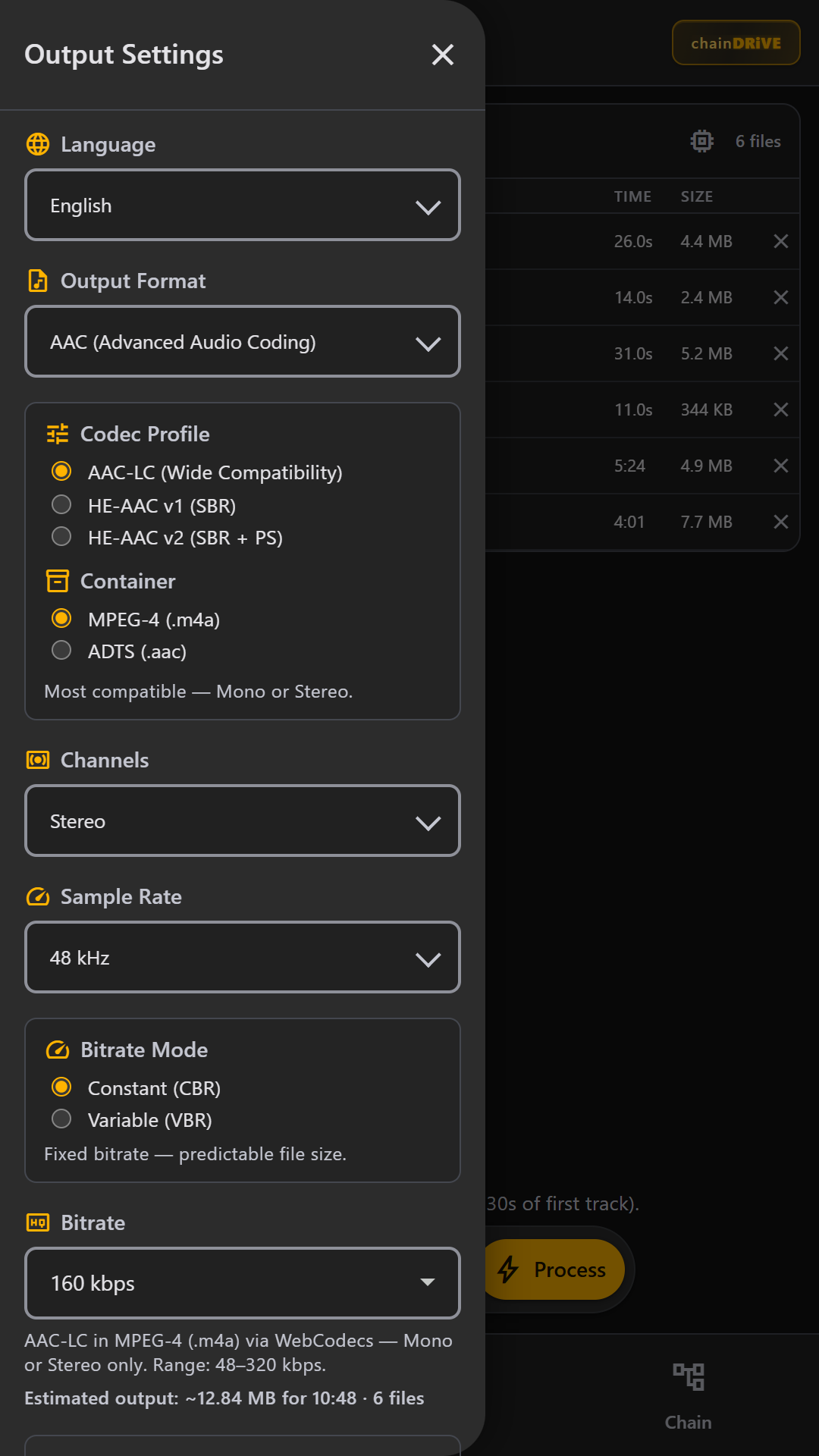
Task: Click the TIME column header
Action: click(x=632, y=196)
